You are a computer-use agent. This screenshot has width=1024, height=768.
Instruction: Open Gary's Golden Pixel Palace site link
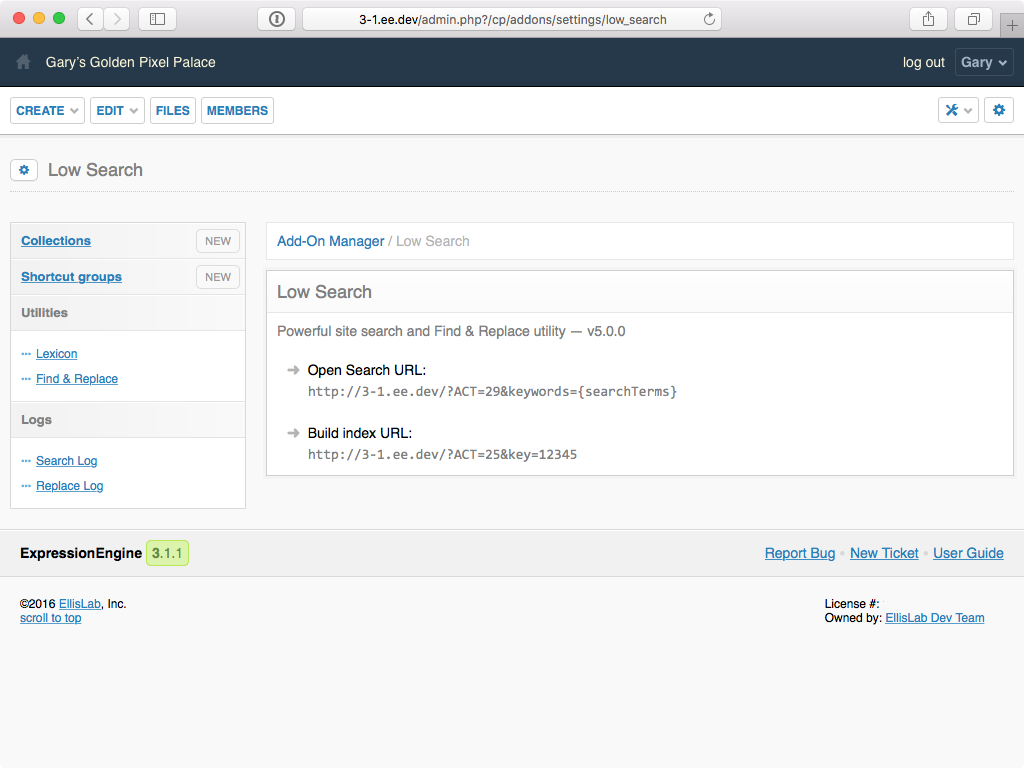(131, 62)
